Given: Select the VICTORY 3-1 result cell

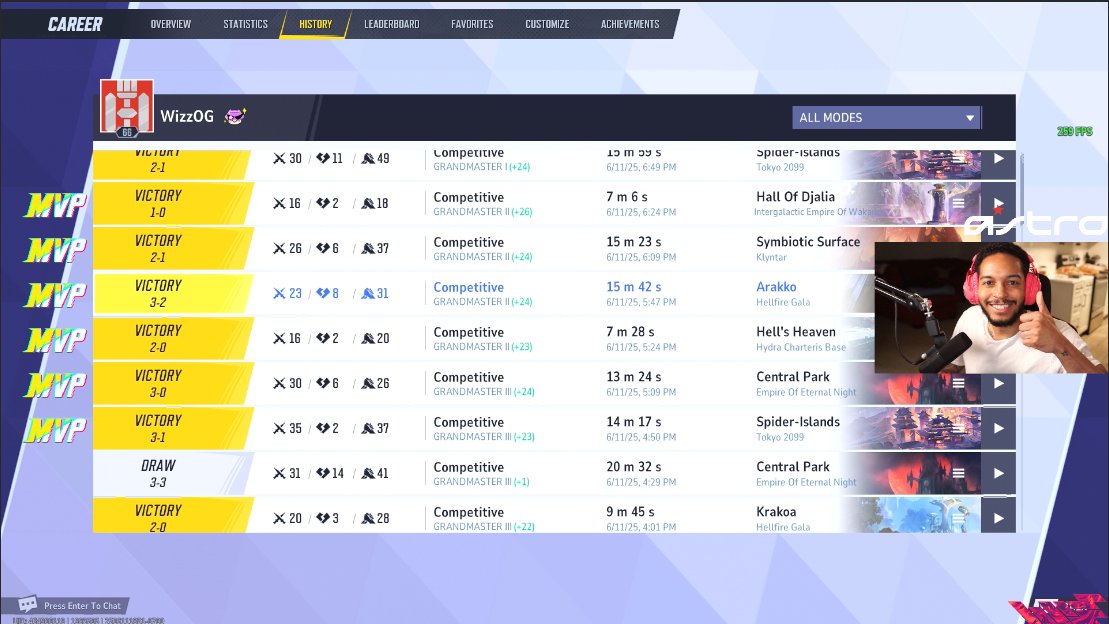Looking at the screenshot, I should pos(173,429).
